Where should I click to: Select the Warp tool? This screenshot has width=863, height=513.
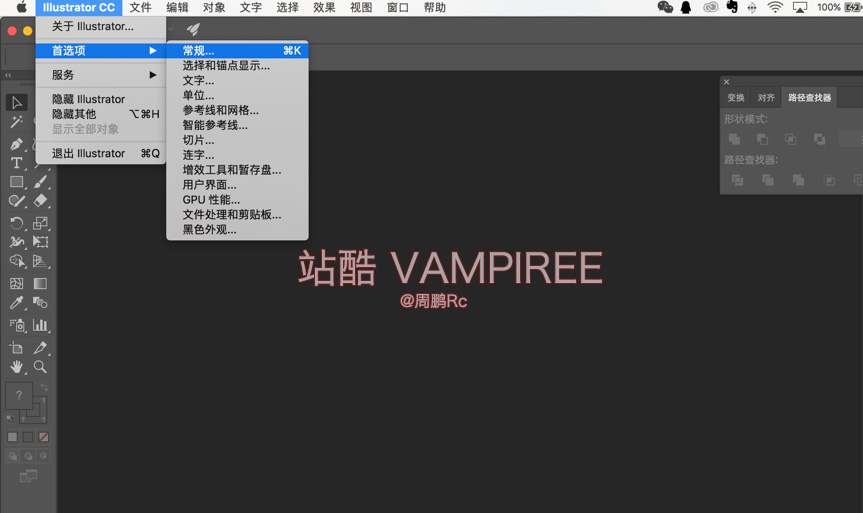(x=17, y=242)
